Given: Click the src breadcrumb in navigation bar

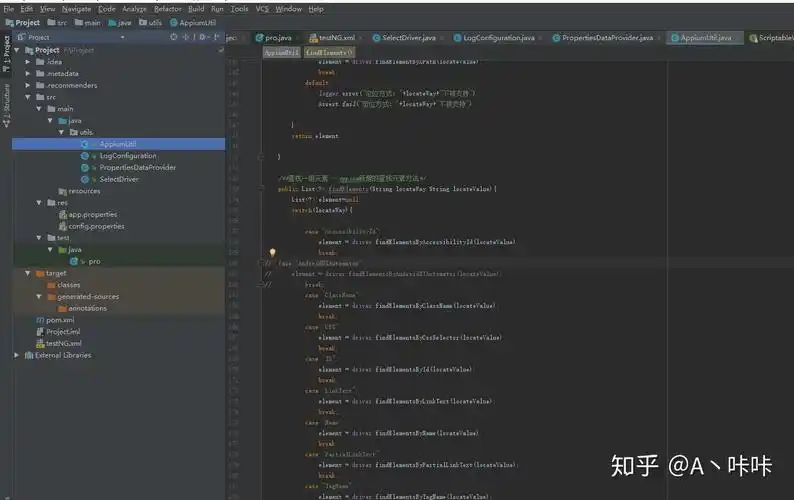Looking at the screenshot, I should click(x=57, y=23).
